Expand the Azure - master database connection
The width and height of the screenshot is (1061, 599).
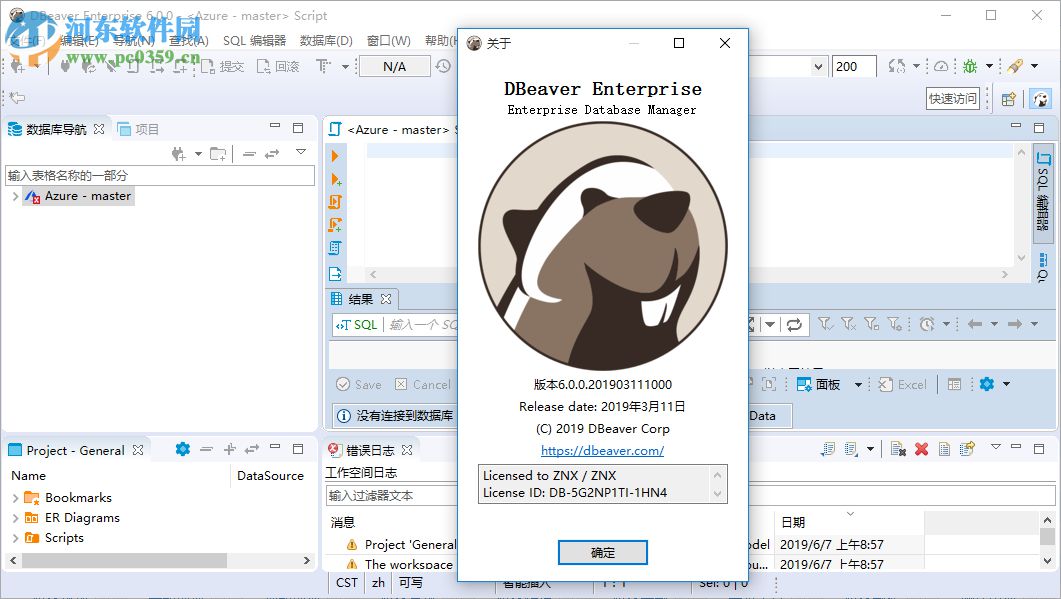(17, 196)
